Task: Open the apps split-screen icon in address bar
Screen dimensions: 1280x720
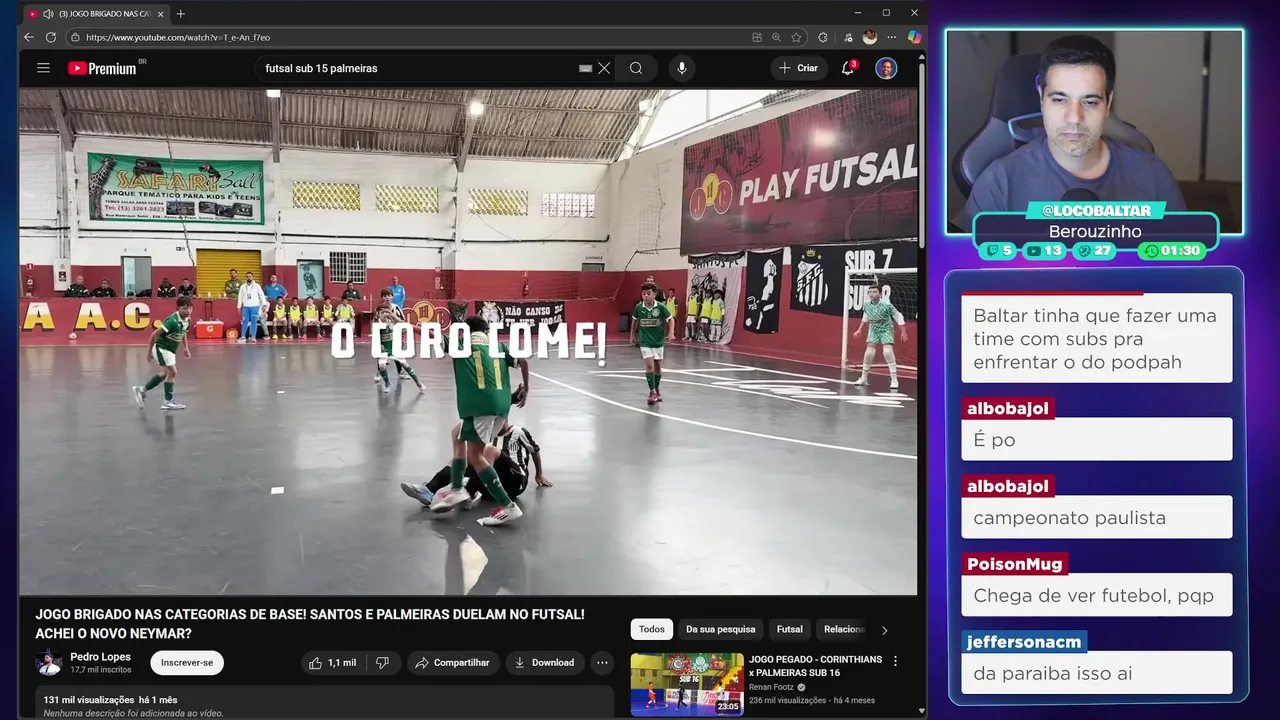Action: tap(757, 37)
